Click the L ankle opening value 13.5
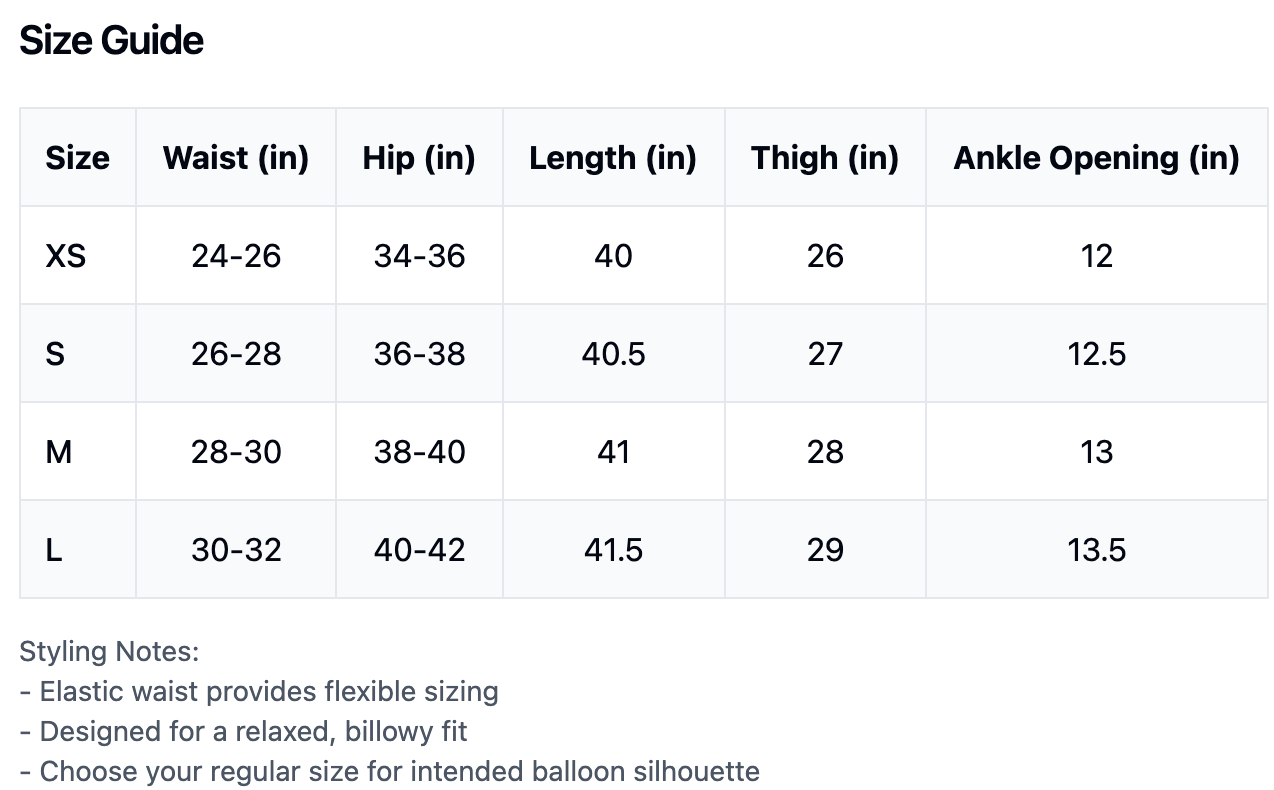The width and height of the screenshot is (1274, 790). tap(1096, 550)
